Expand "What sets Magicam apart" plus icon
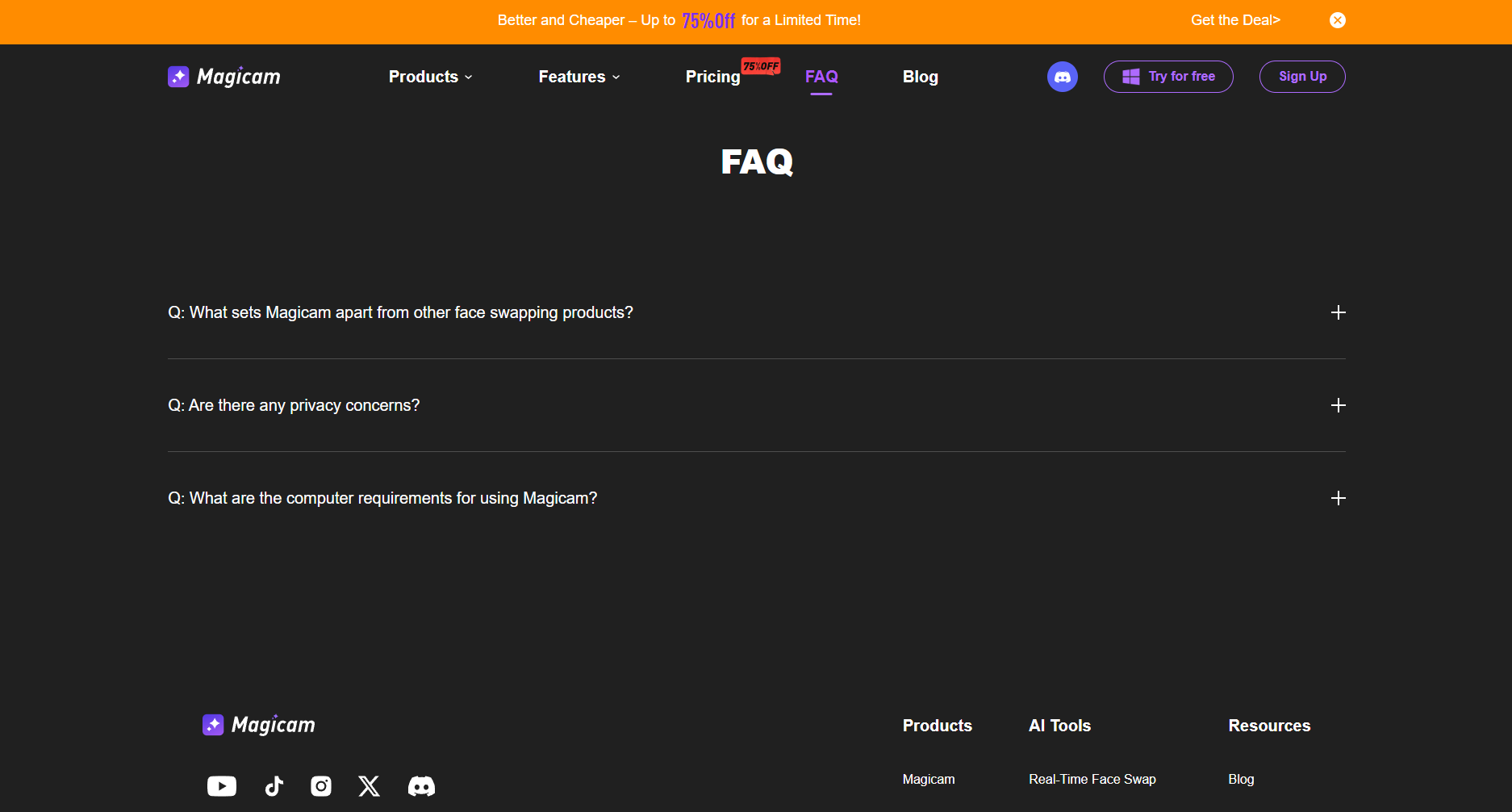 click(x=1338, y=312)
